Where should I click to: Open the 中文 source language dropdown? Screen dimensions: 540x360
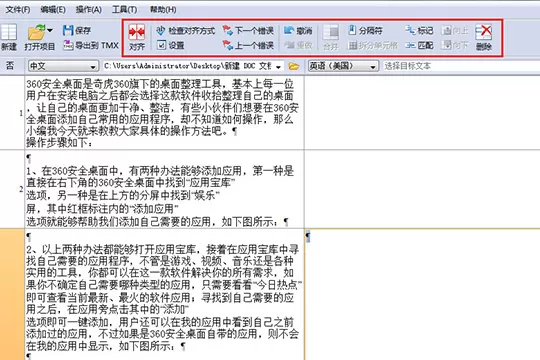click(x=63, y=66)
